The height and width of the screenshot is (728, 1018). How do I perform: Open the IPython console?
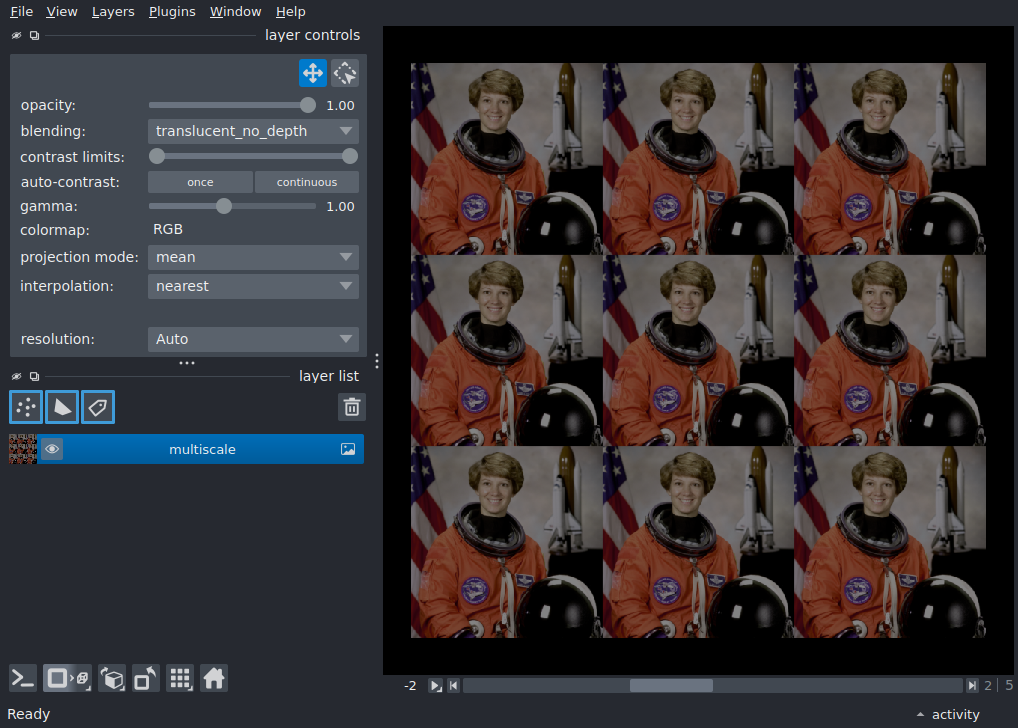click(23, 679)
